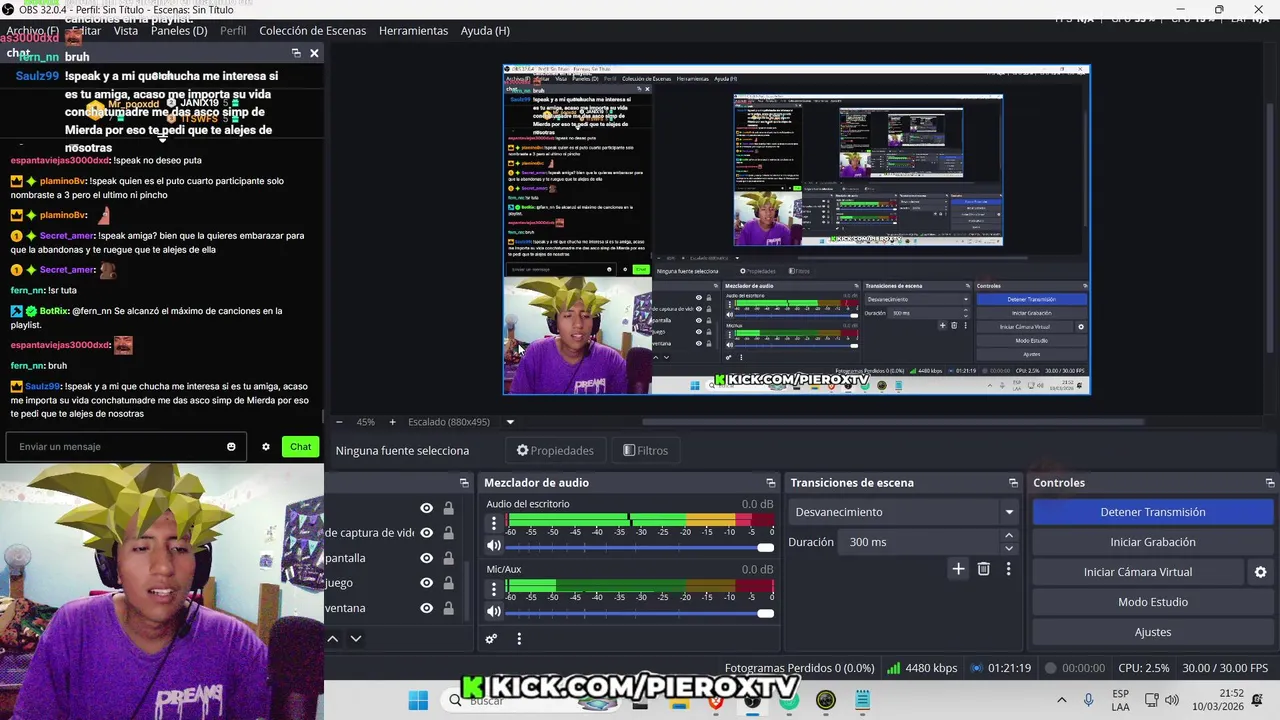Adjust Mic/Aux volume slider
Screen dimensions: 1280x720
[639, 612]
